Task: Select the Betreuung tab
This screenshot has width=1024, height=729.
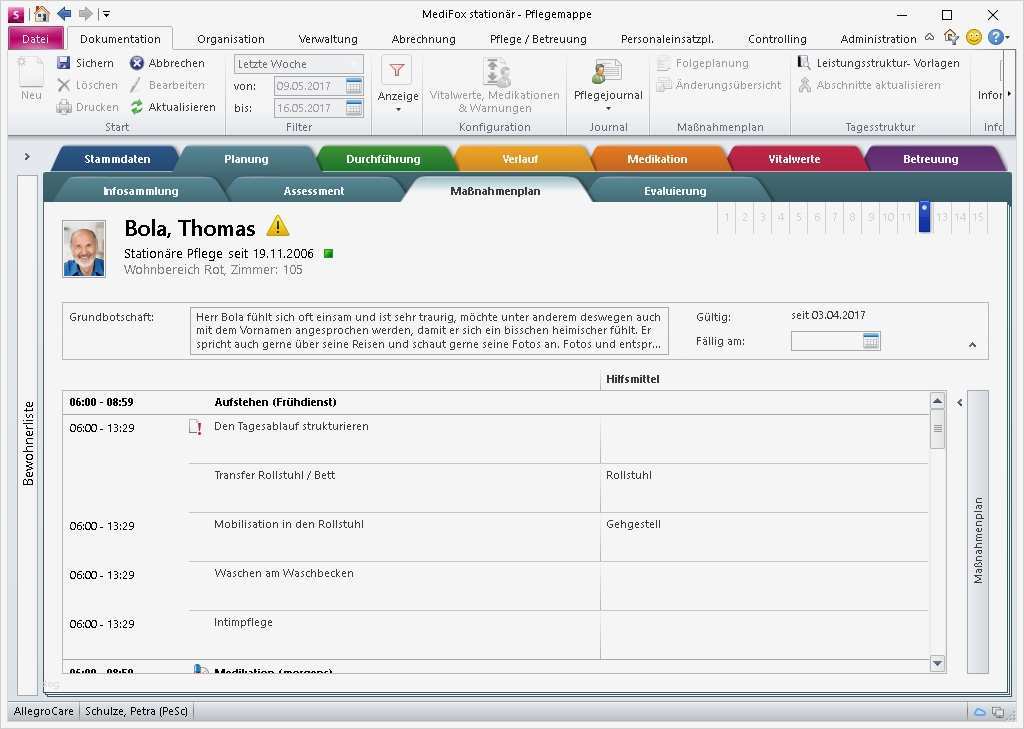Action: click(931, 159)
